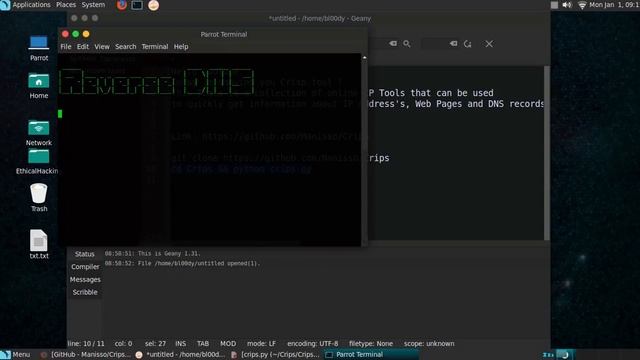Click the search magnifier icon in Geany toolbar
640x360 pixels.
click(x=407, y=44)
